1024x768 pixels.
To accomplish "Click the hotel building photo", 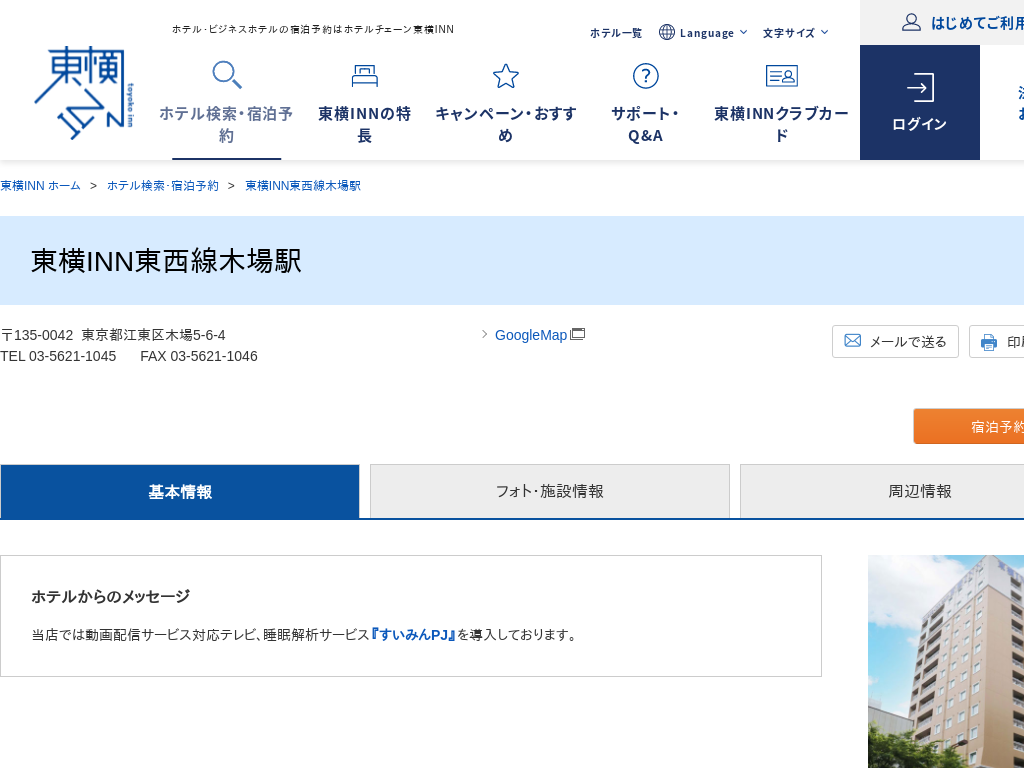I will point(946,662).
